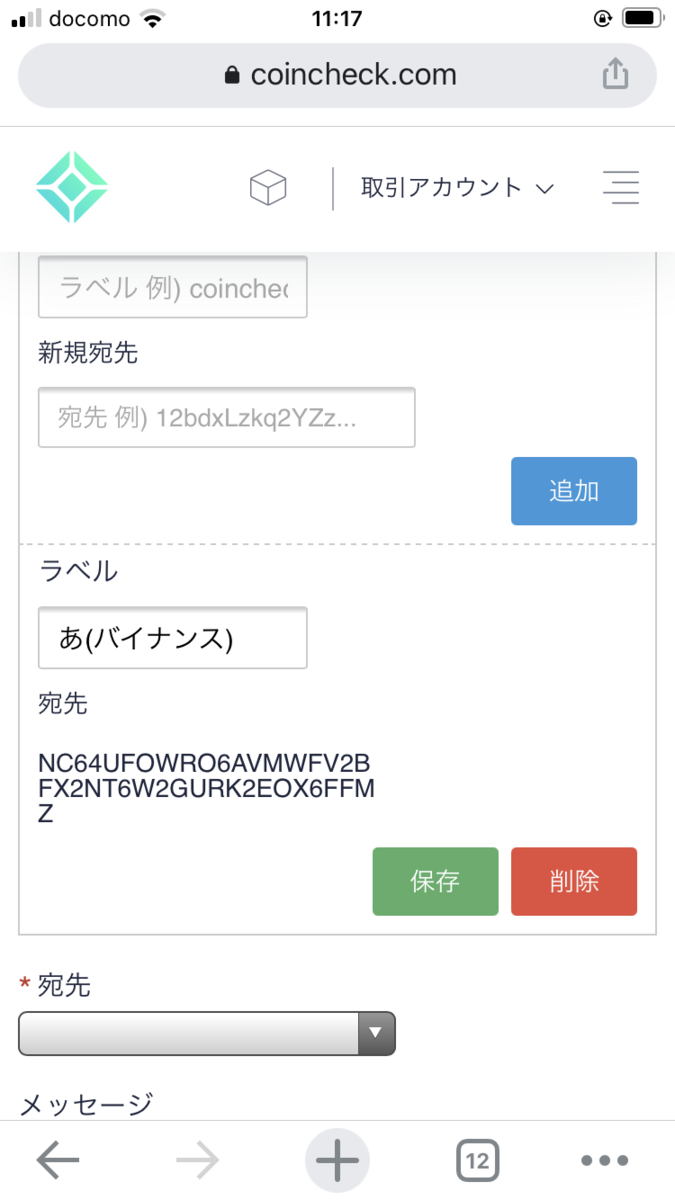Select 取引アカウント in the header
Image resolution: width=675 pixels, height=1200 pixels.
click(x=440, y=188)
